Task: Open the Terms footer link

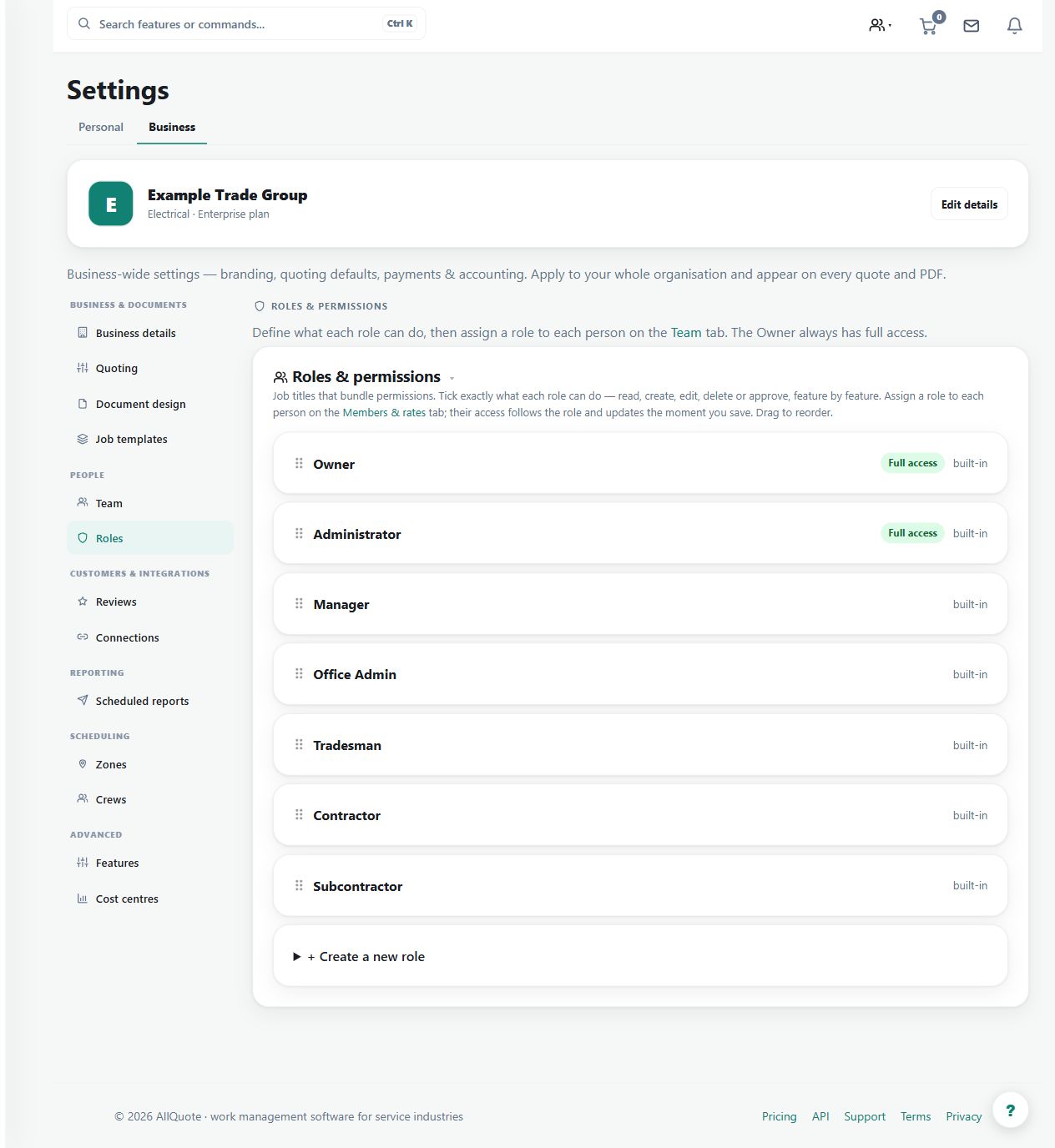Action: click(x=916, y=1116)
